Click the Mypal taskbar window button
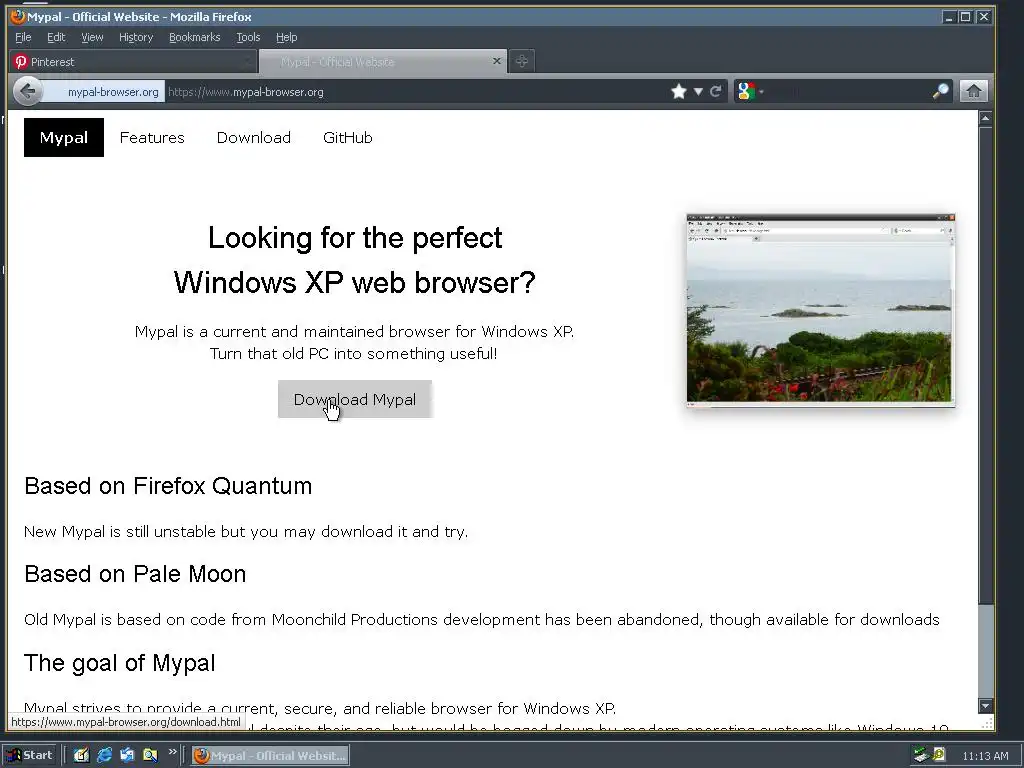The height and width of the screenshot is (768, 1024). [270, 756]
